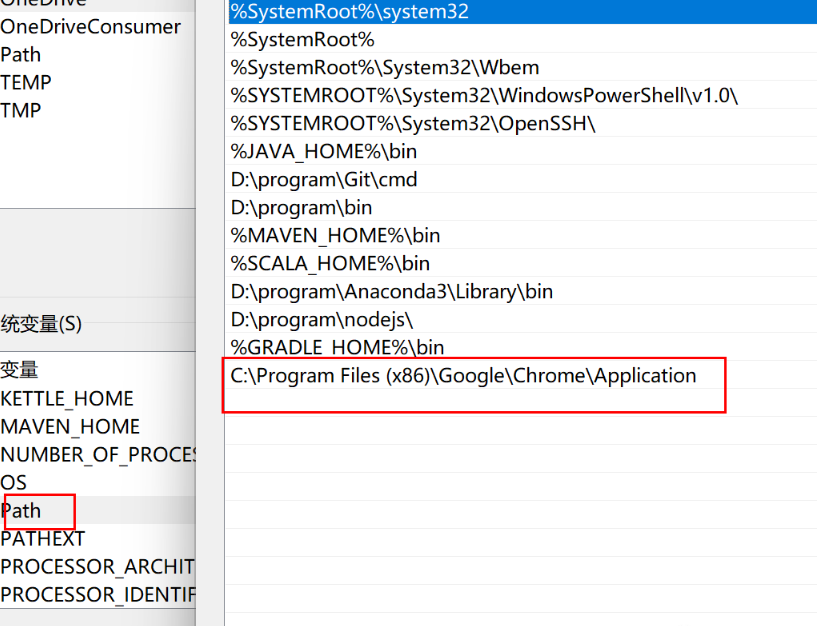This screenshot has width=817, height=626.
Task: Select the %MAVEN_HOME%\bin entry
Action: (x=523, y=236)
